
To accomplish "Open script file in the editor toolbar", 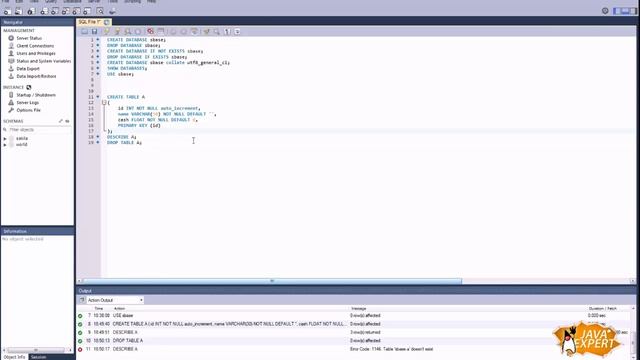I will point(84,31).
